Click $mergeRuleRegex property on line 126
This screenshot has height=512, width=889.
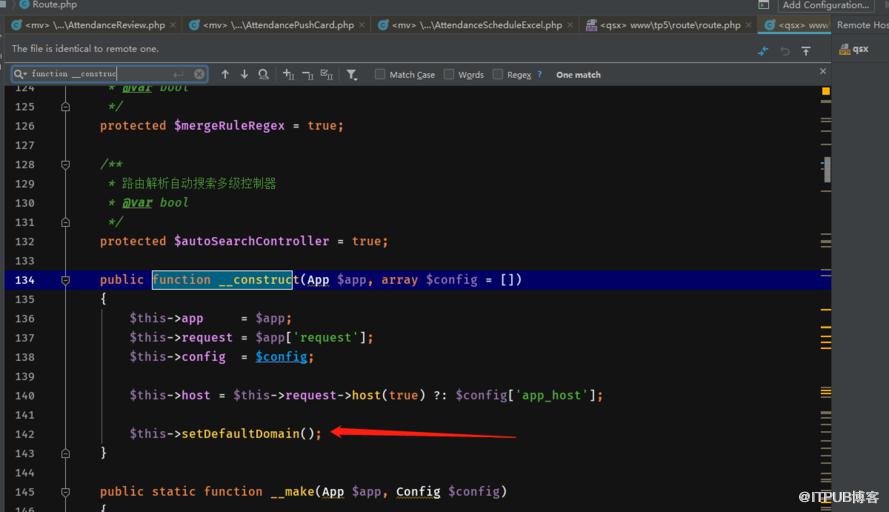pos(229,126)
